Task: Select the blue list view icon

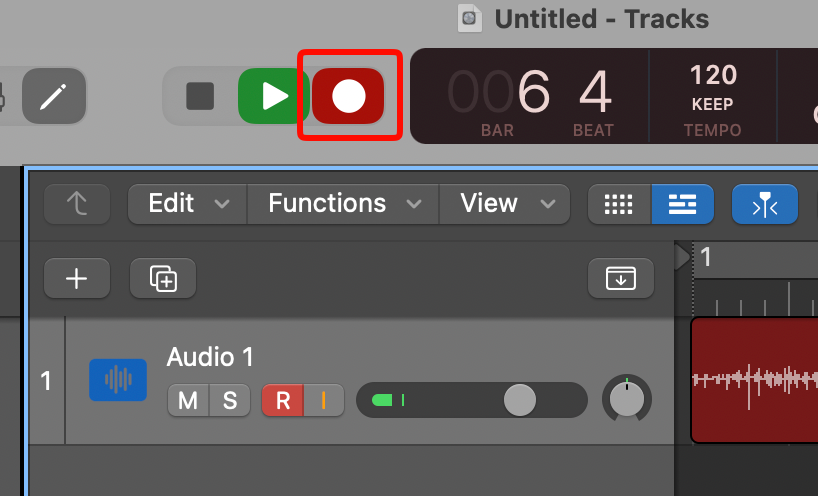Action: coord(682,204)
